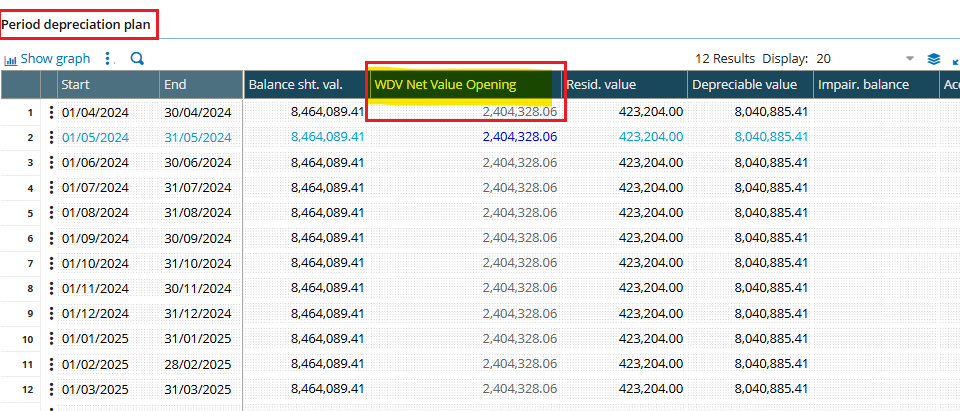Expand the Display count dropdown arrow
This screenshot has height=411, width=960.
tap(909, 59)
